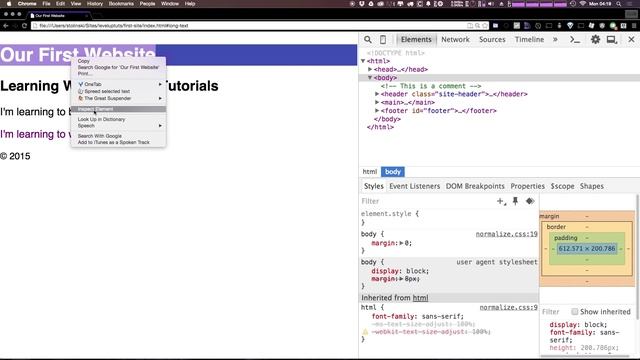Open Speech submenu

pyautogui.click(x=118, y=126)
